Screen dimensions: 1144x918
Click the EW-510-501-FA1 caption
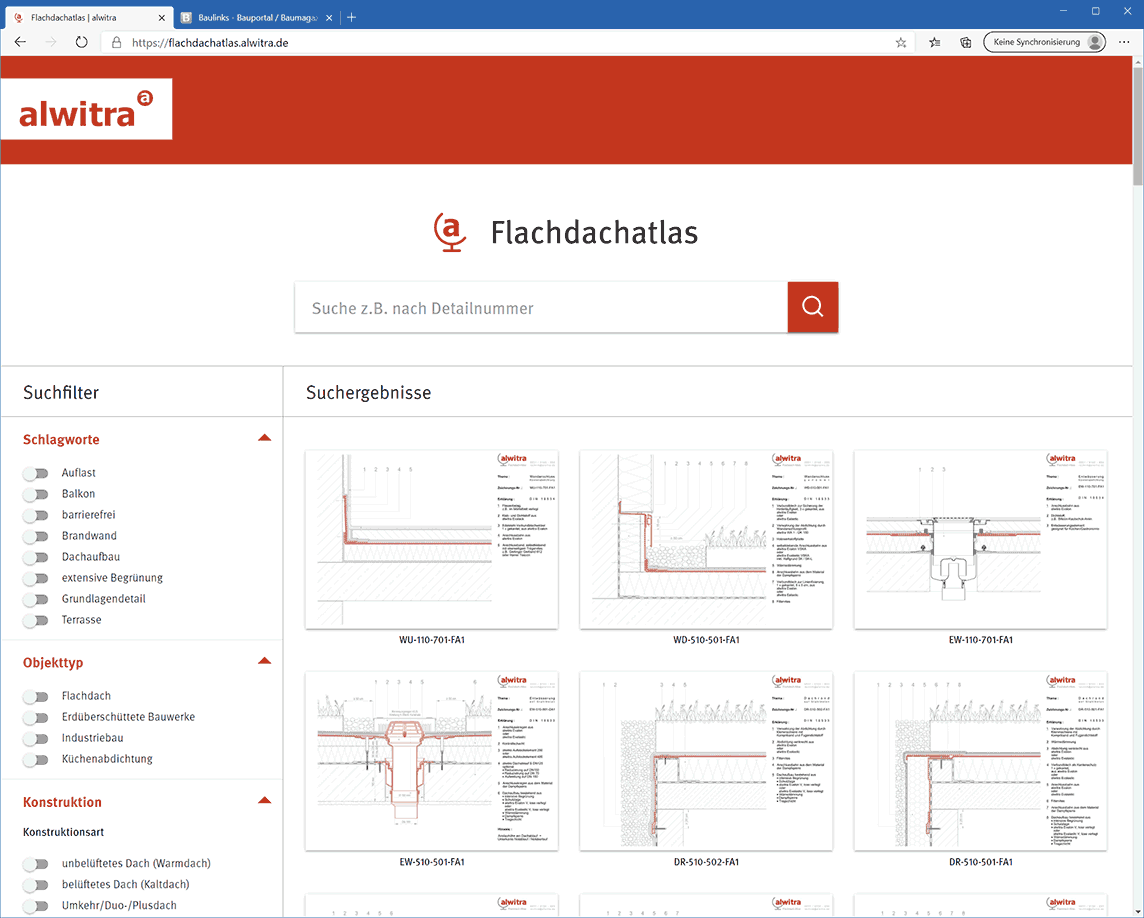coord(432,862)
